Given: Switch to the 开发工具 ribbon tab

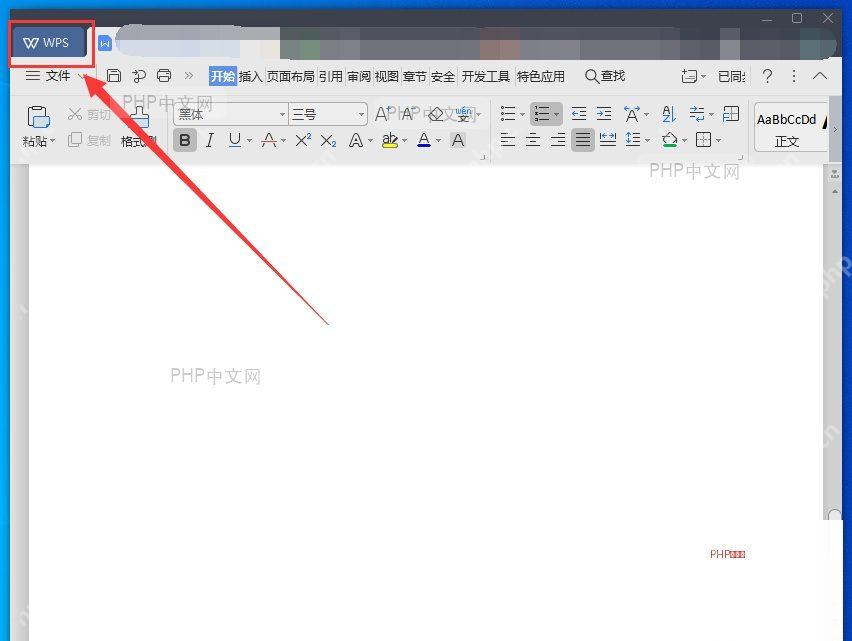Looking at the screenshot, I should click(485, 76).
